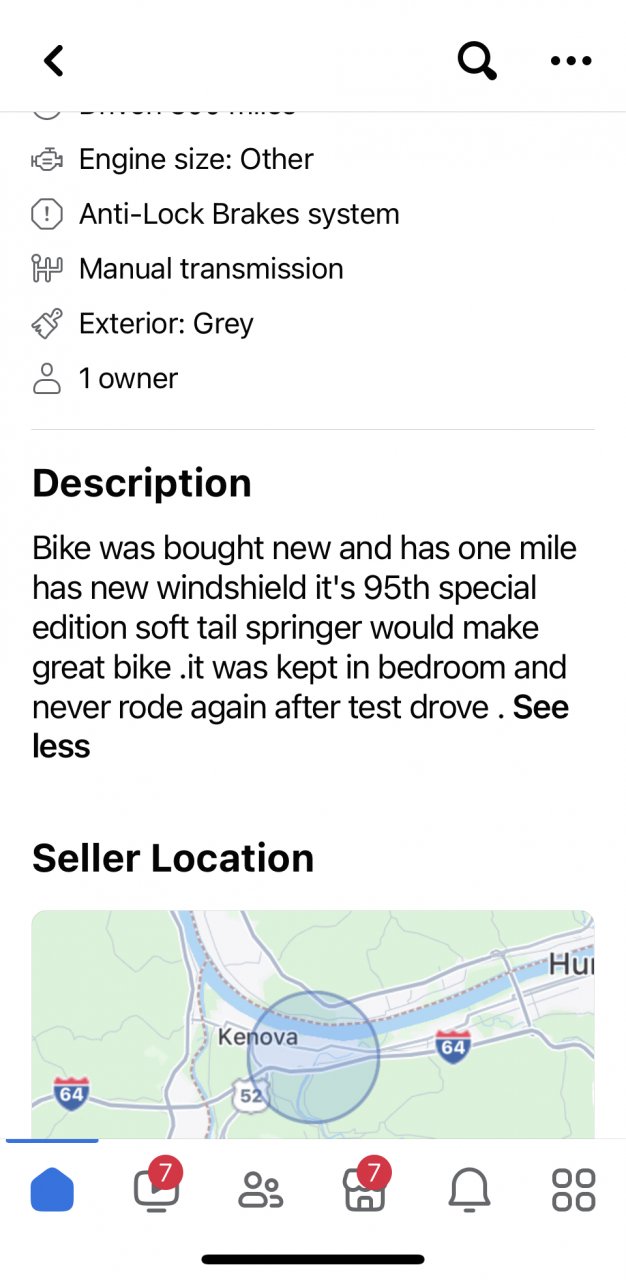Collapse description with See less
626x1280 pixels.
tap(61, 746)
